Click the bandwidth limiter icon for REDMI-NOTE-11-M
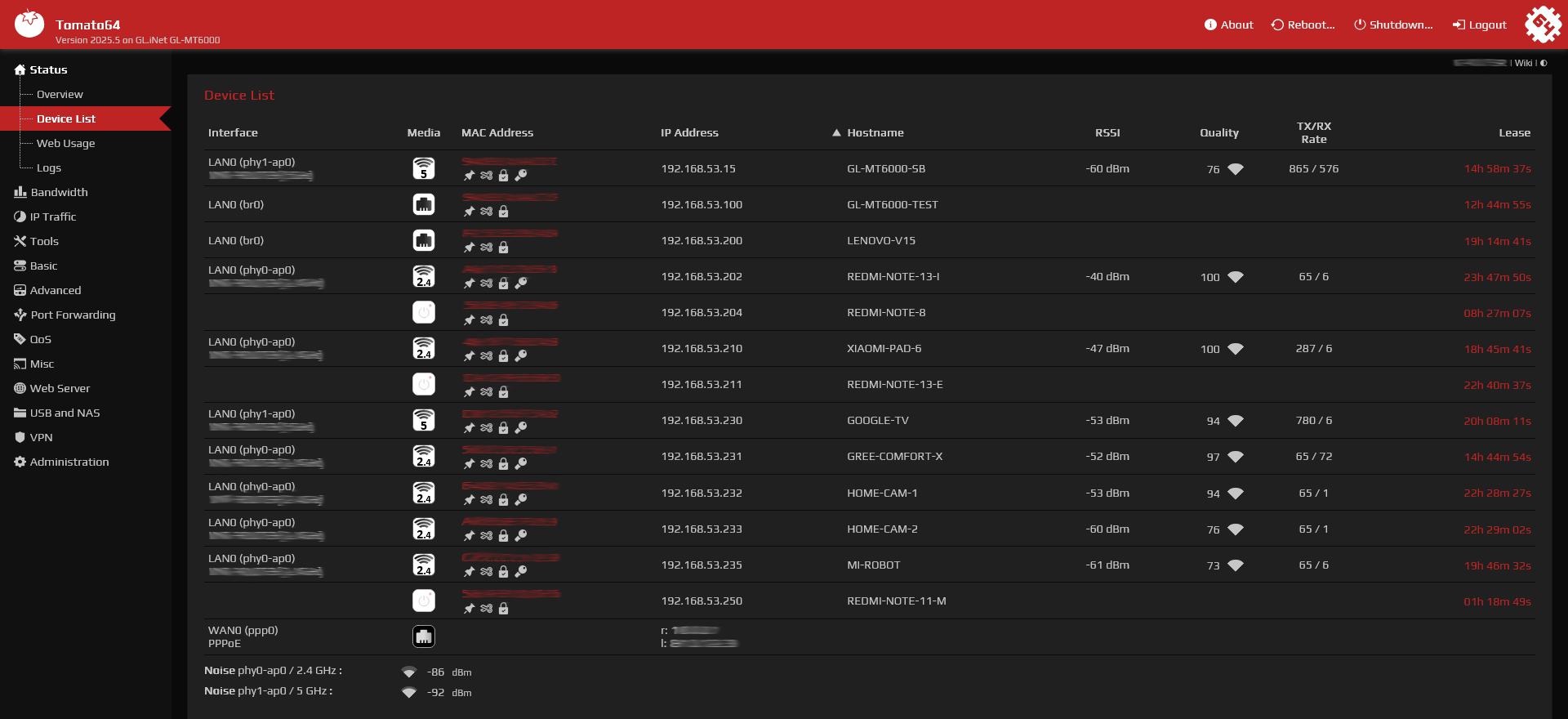The width and height of the screenshot is (1568, 719). 486,609
